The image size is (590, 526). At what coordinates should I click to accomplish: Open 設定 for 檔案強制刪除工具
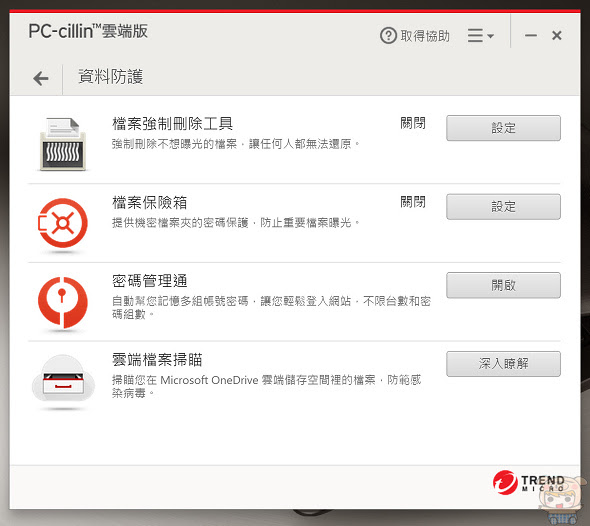503,128
